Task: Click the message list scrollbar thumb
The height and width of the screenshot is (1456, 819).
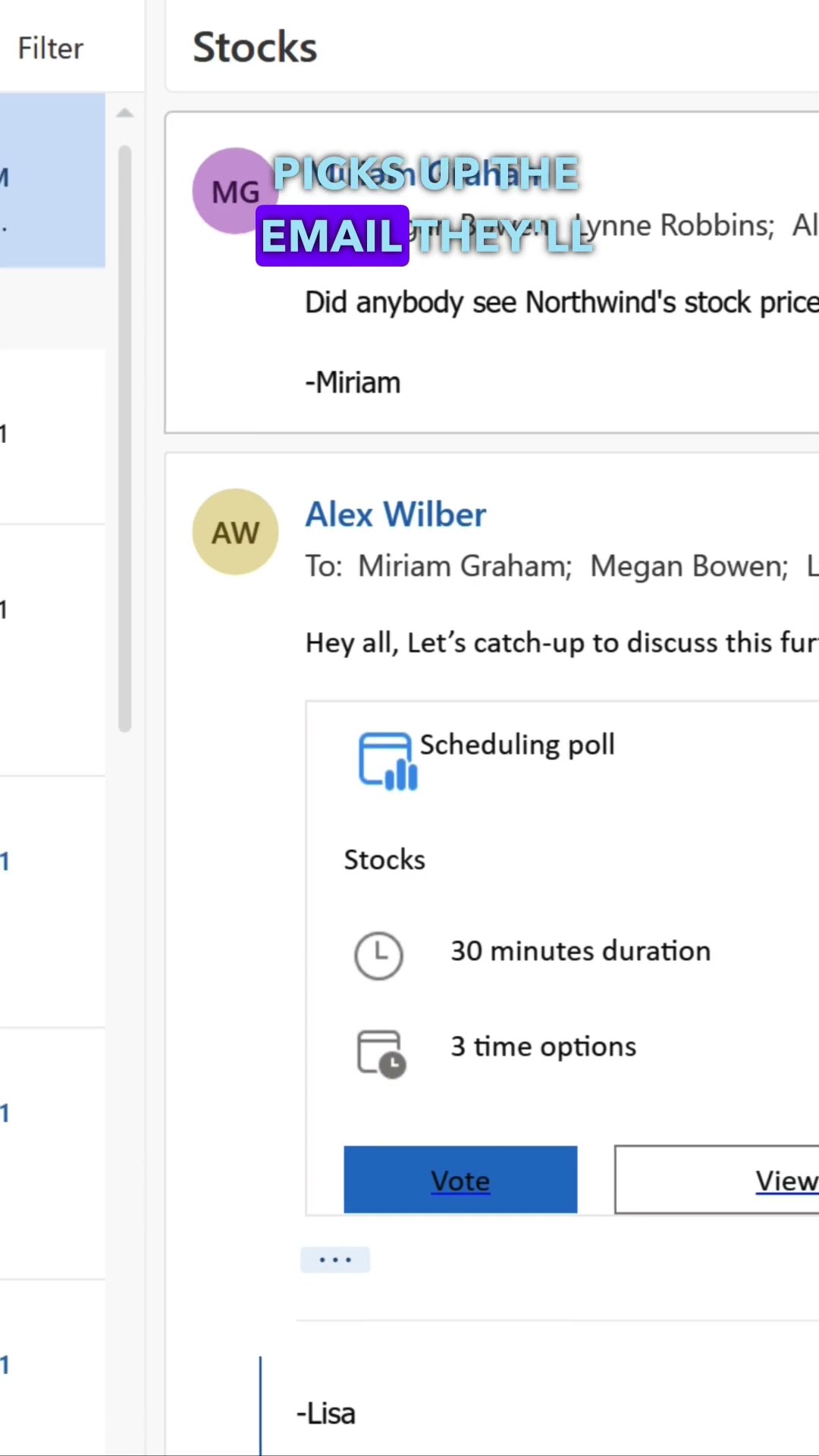Action: point(125,438)
